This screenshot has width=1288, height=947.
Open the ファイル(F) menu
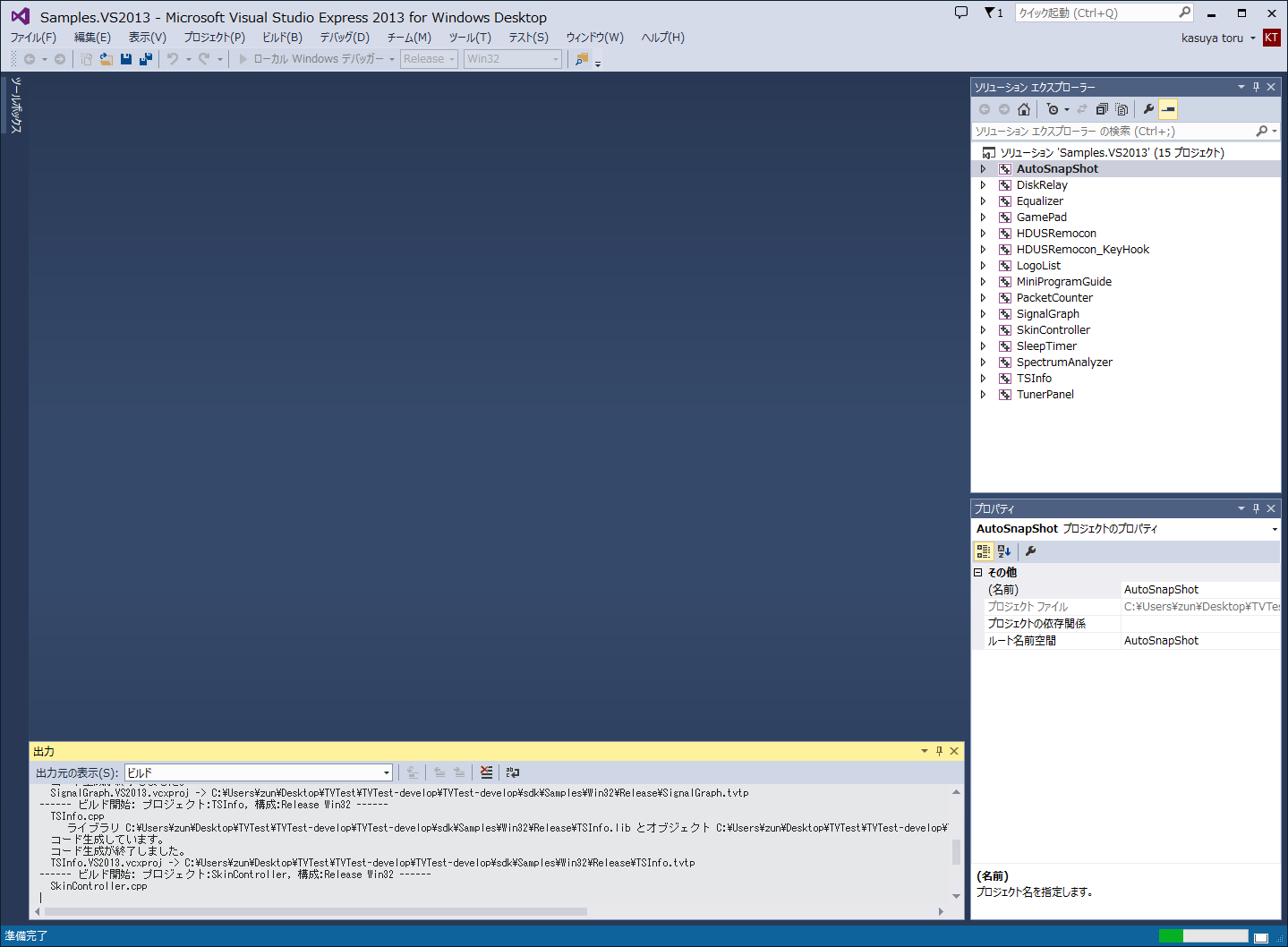(33, 38)
